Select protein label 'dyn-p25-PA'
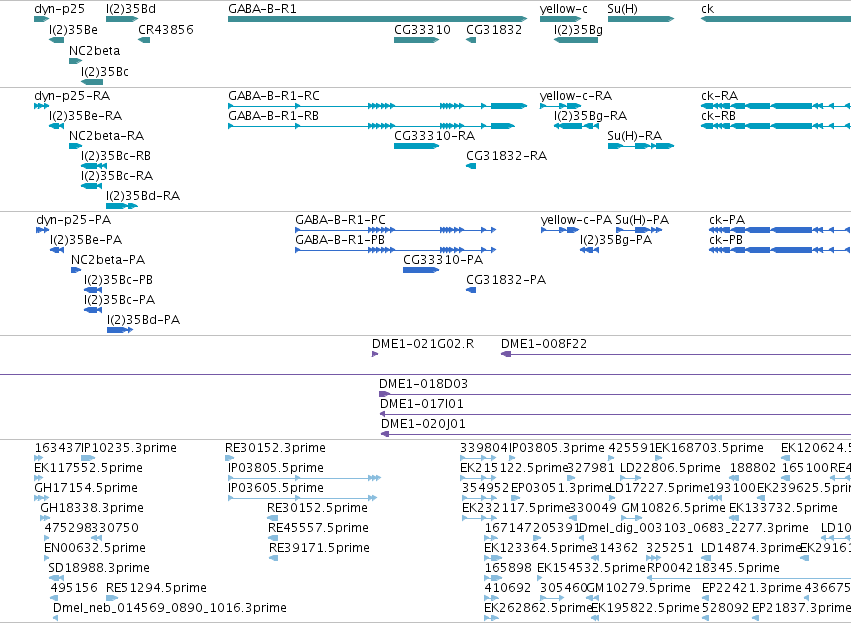The height and width of the screenshot is (623, 851). (73, 220)
